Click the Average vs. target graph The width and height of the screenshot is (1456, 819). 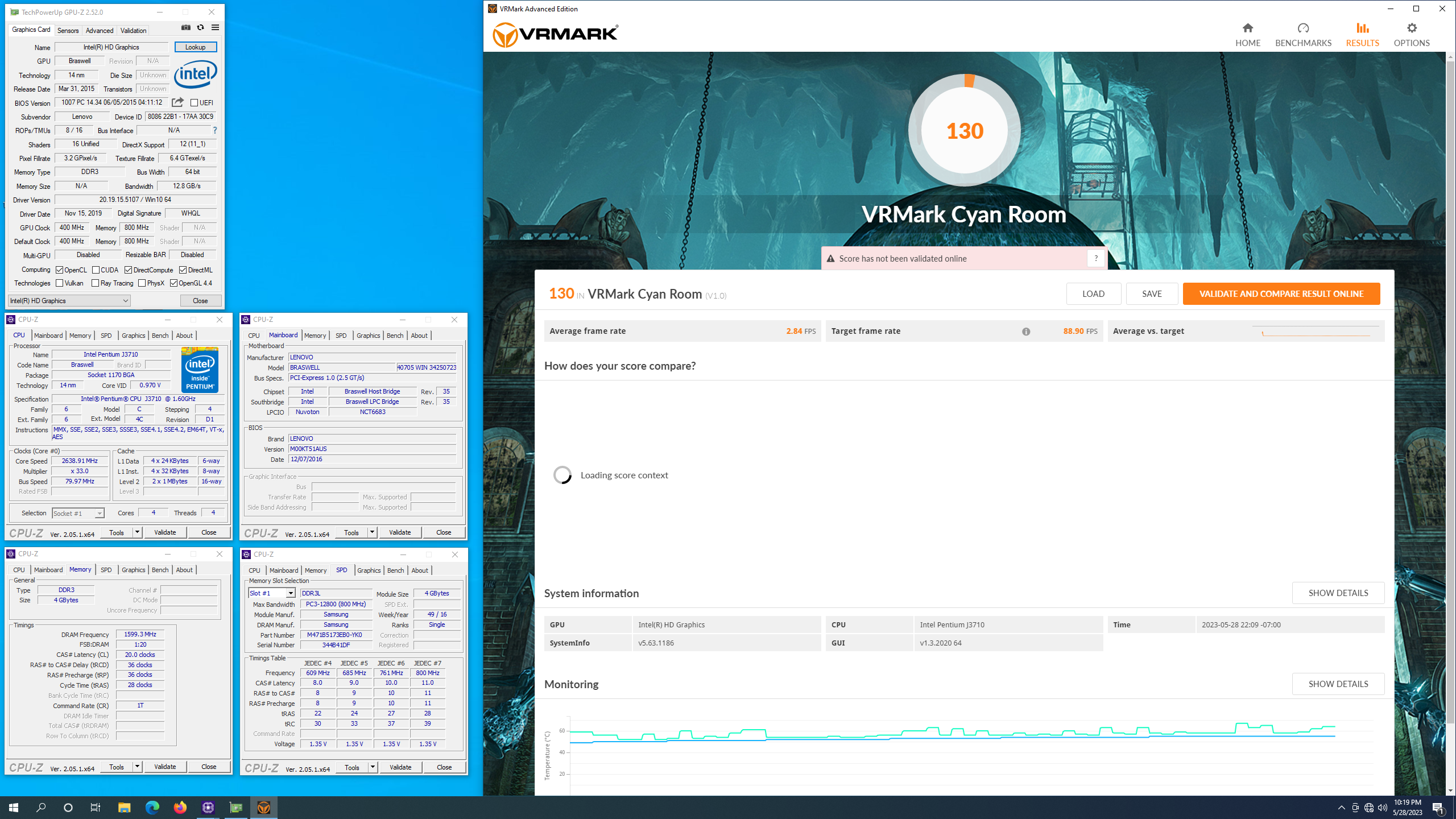[x=1317, y=331]
